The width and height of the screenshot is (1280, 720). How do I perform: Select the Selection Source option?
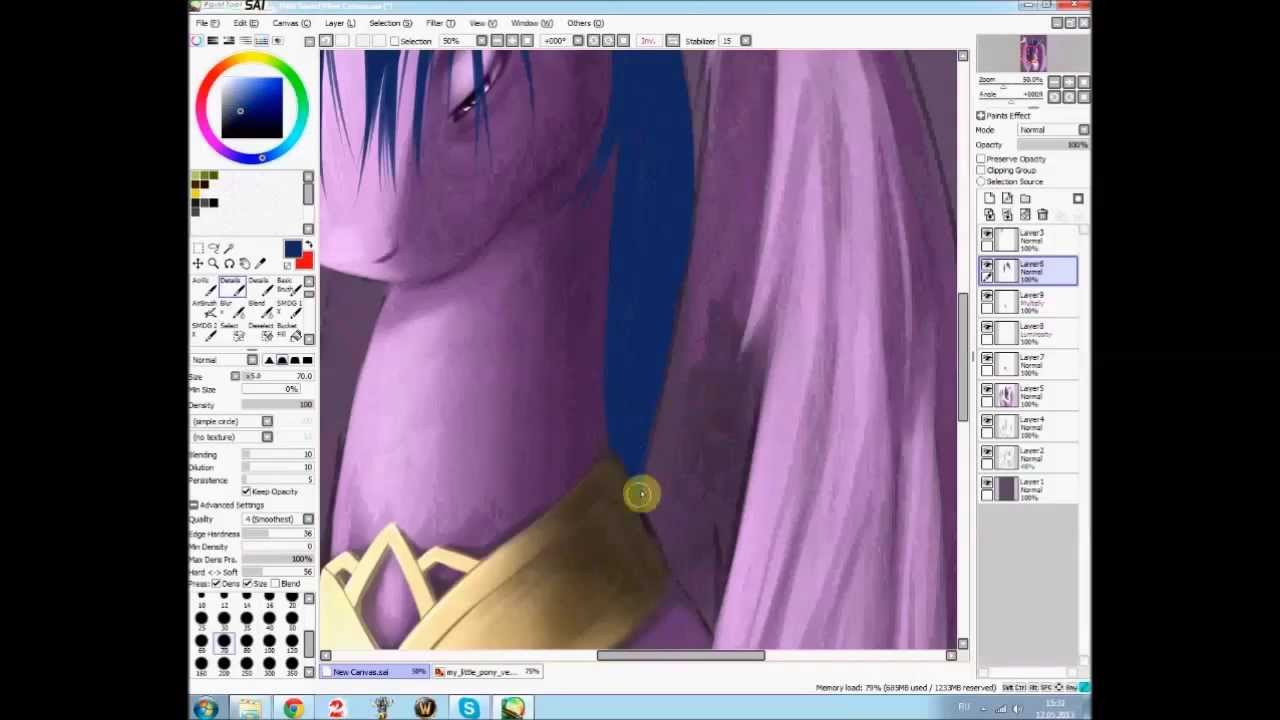(981, 182)
